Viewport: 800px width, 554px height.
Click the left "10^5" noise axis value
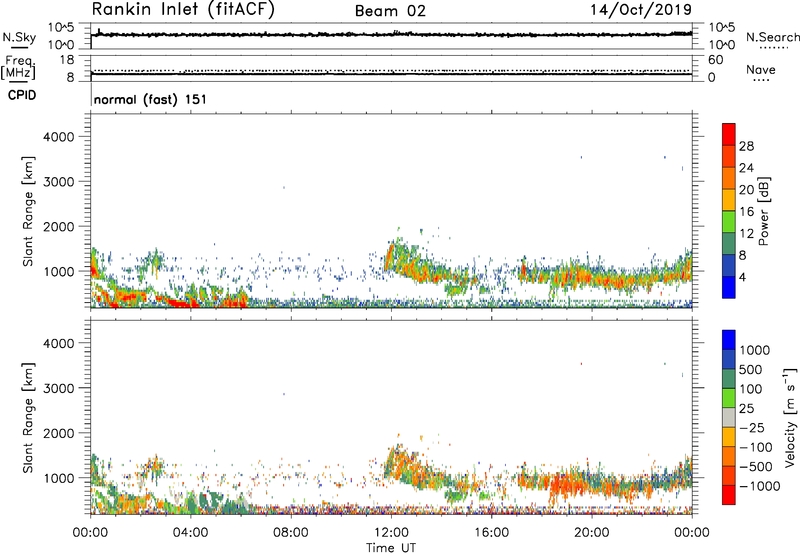62,28
